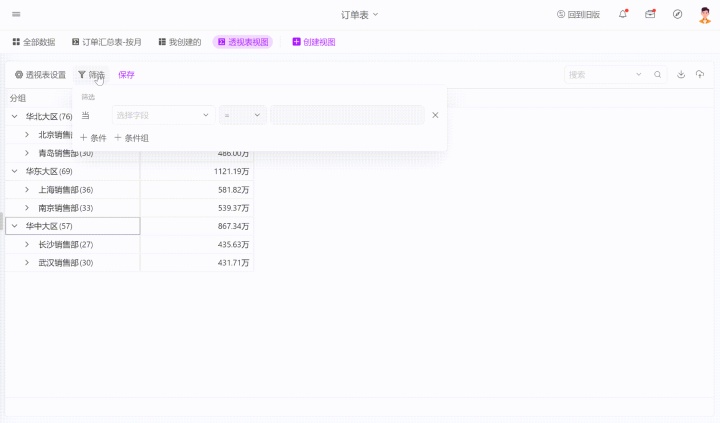Image resolution: width=720 pixels, height=423 pixels.
Task: Click the compass explore icon
Action: click(677, 14)
